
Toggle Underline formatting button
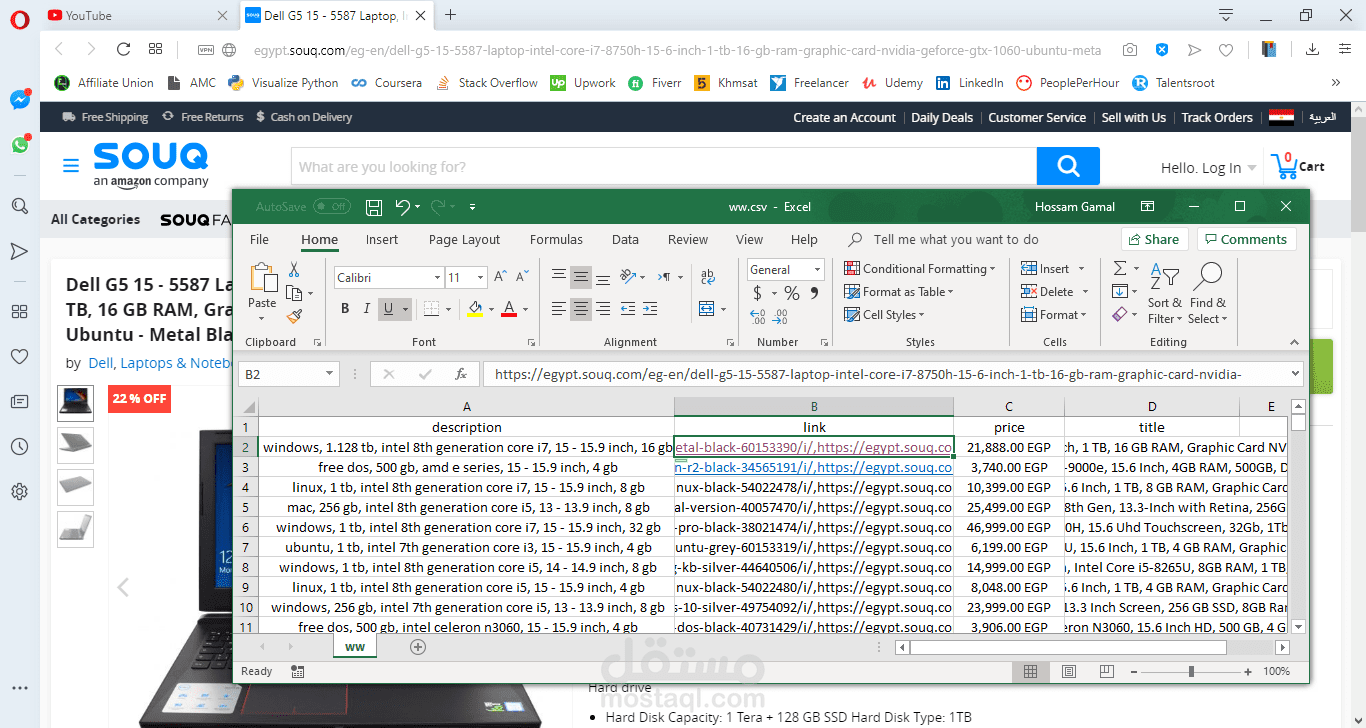tap(389, 309)
